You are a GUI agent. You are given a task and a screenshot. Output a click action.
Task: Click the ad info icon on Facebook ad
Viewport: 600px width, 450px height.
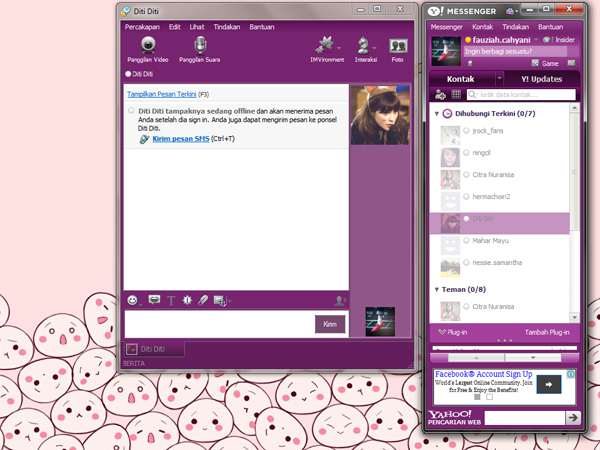571,374
